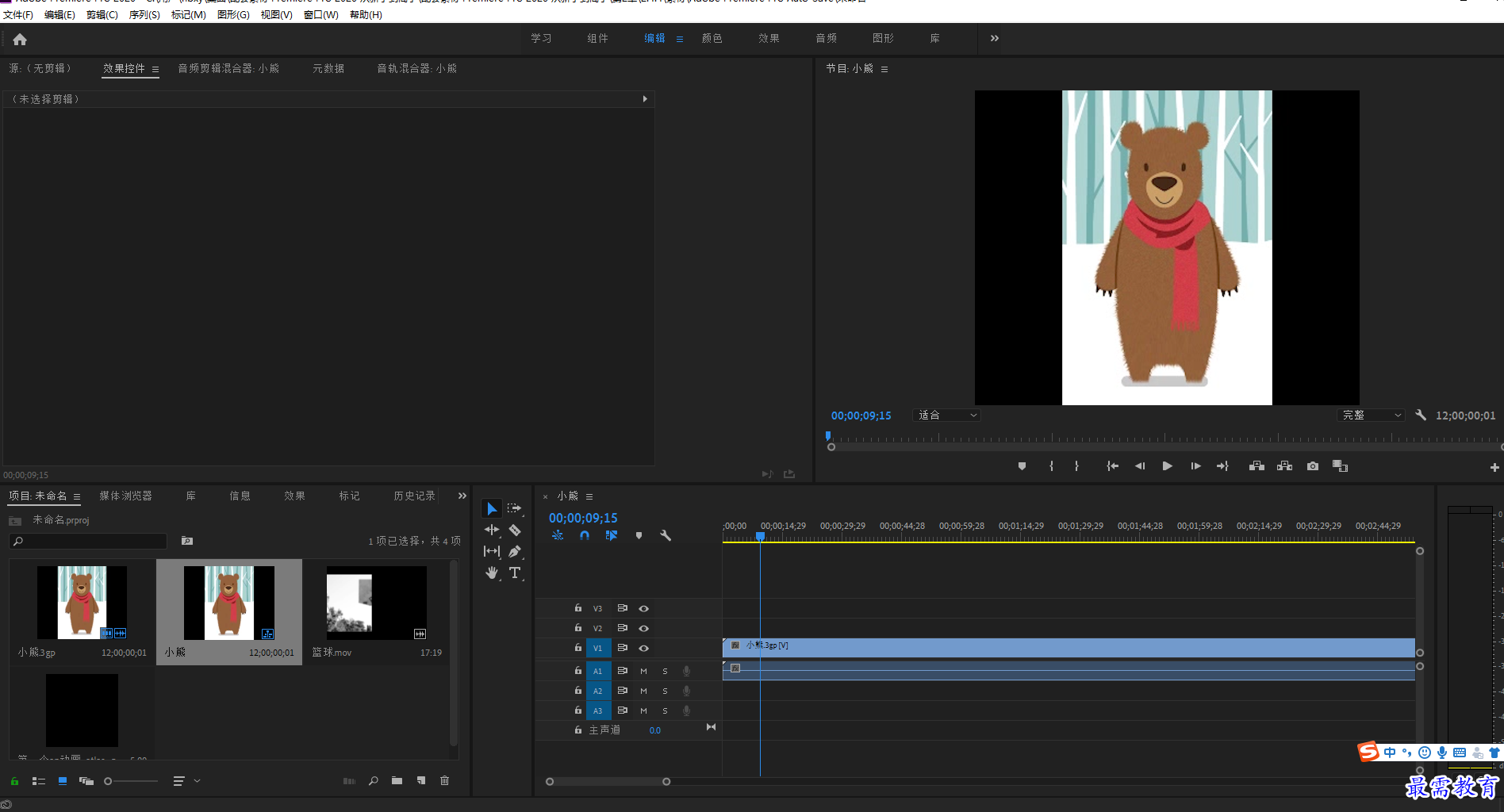
Task: Open 媒体浏览器 tab
Action: (125, 496)
